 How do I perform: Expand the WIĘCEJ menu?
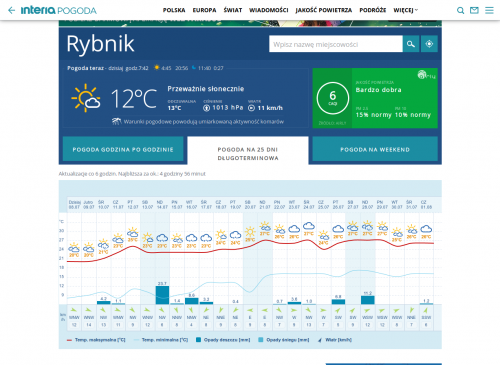pyautogui.click(x=405, y=10)
